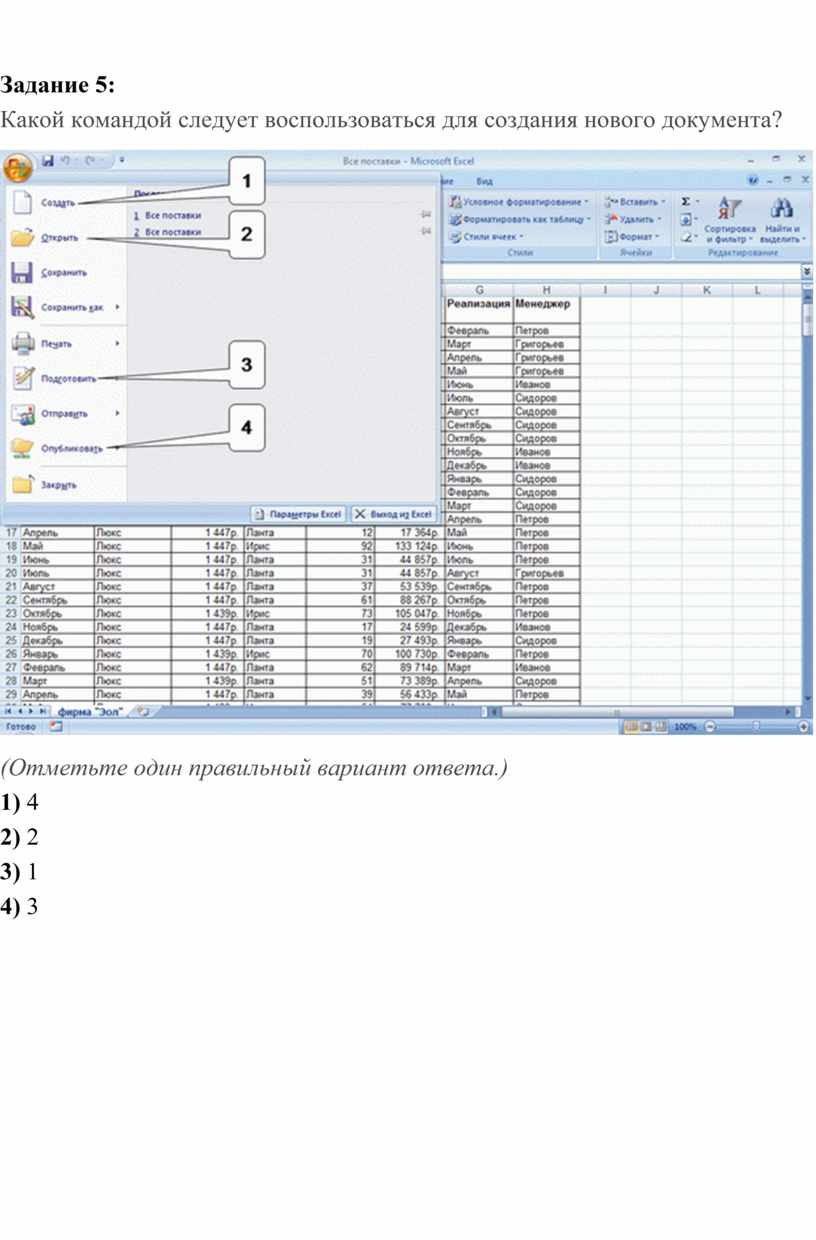
Task: Choose Создать to create a new document
Action: click(x=58, y=203)
